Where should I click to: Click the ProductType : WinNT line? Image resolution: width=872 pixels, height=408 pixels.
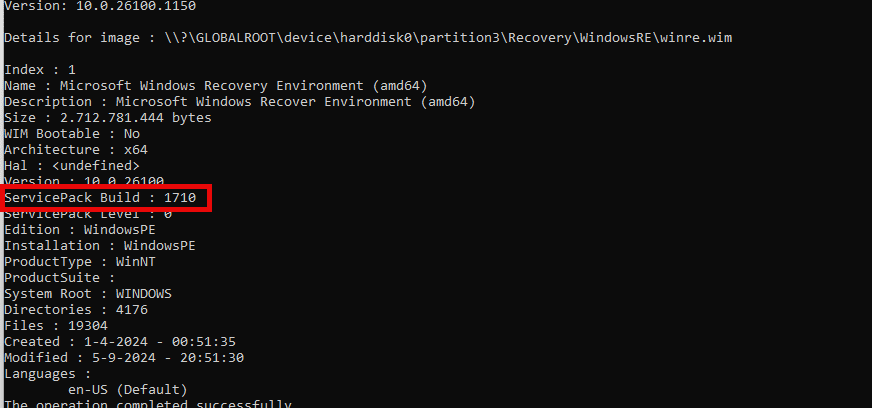(80, 262)
